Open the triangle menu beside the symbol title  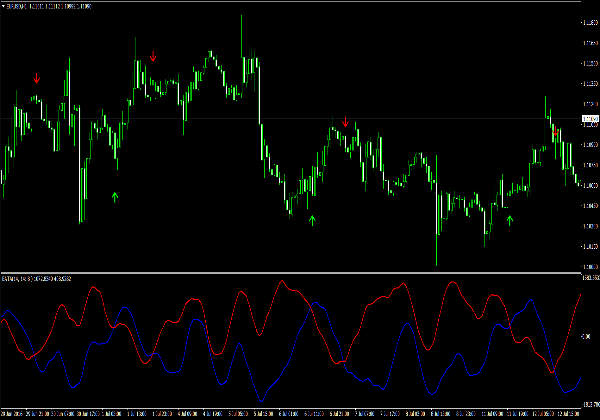click(x=3, y=6)
